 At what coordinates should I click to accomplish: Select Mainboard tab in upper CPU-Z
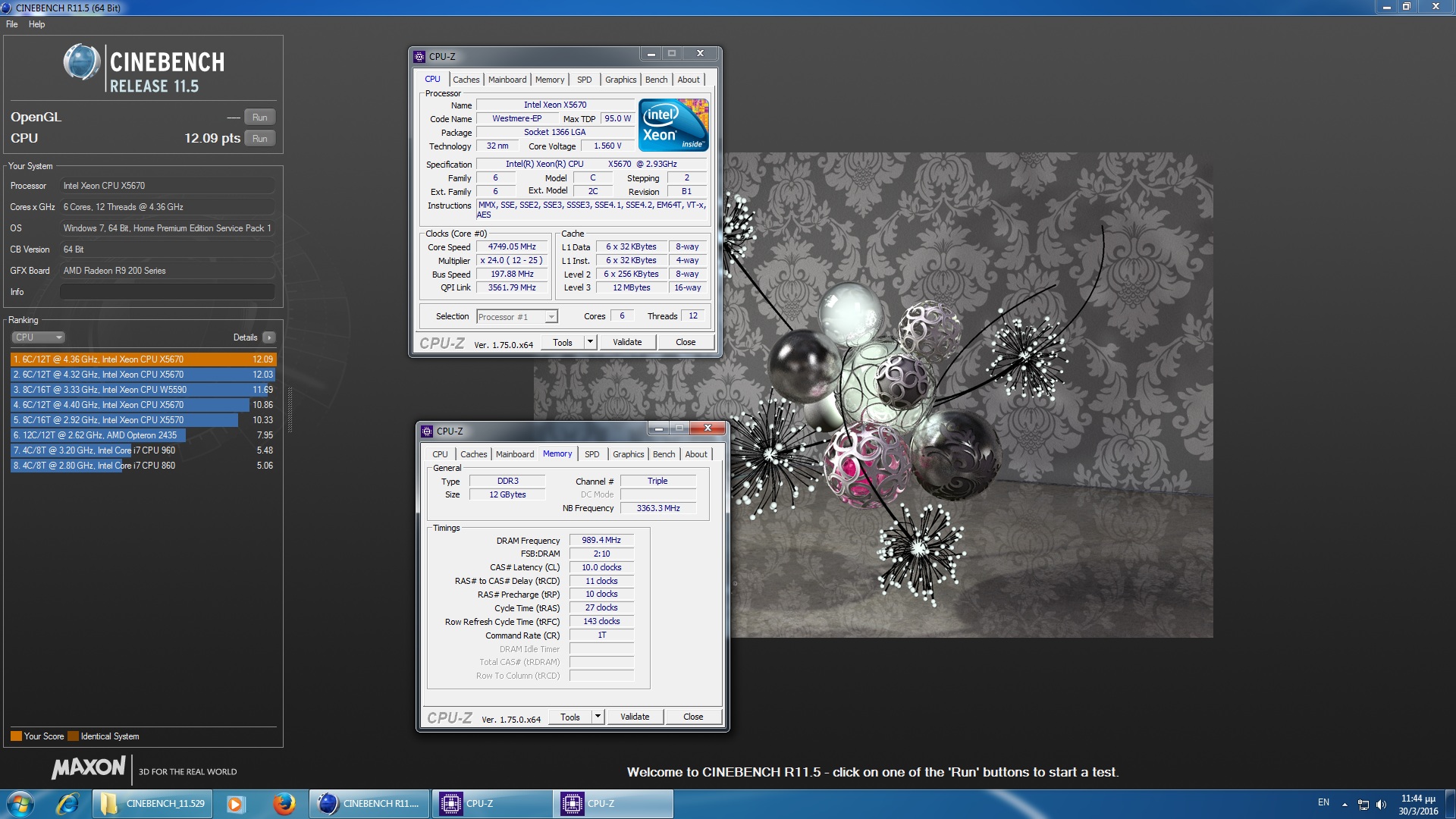coord(507,80)
